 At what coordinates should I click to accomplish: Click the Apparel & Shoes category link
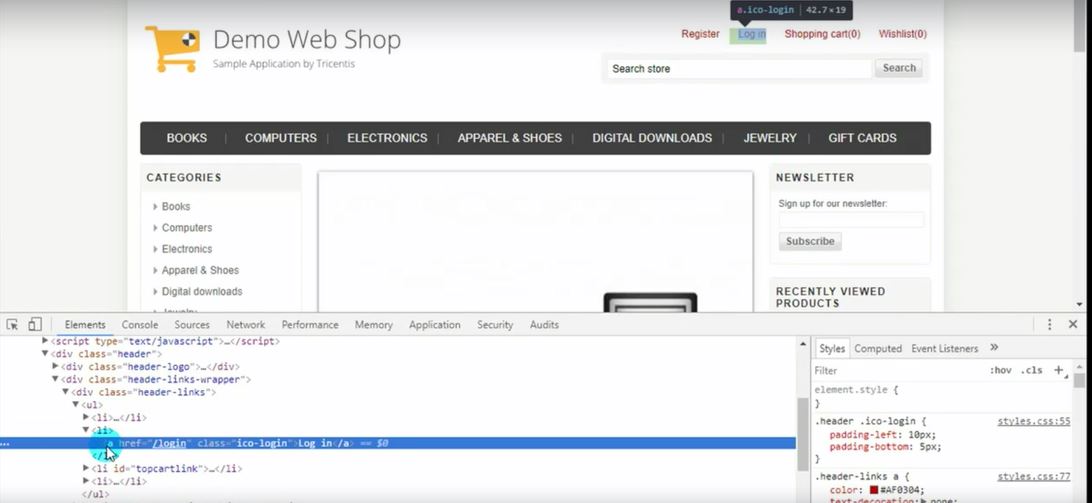coord(200,270)
